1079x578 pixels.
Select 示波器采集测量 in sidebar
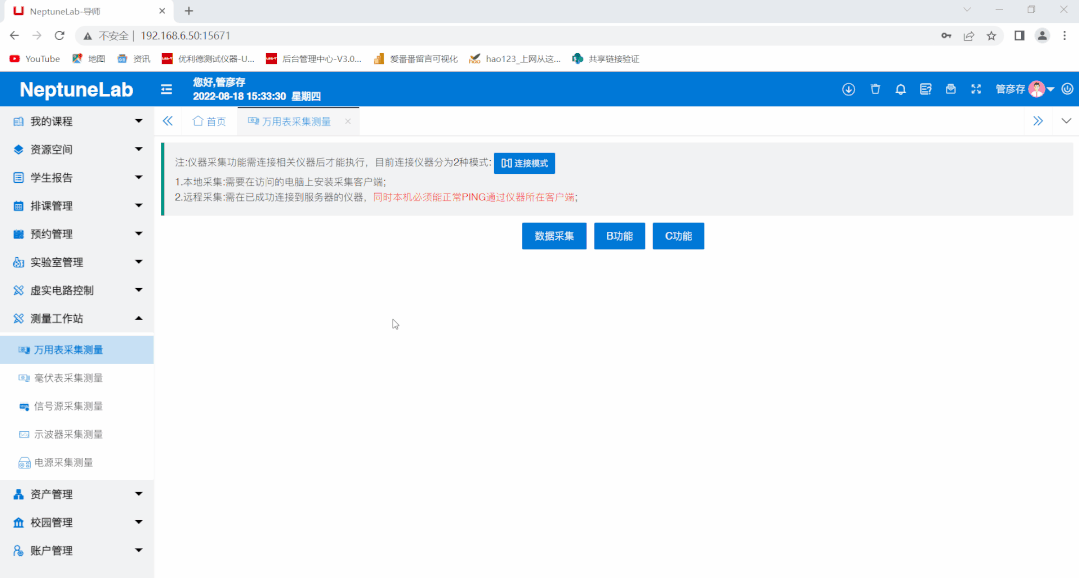point(68,434)
